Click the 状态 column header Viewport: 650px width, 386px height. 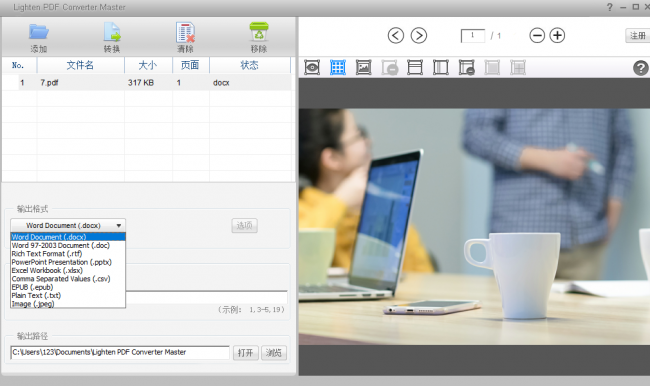click(x=250, y=65)
